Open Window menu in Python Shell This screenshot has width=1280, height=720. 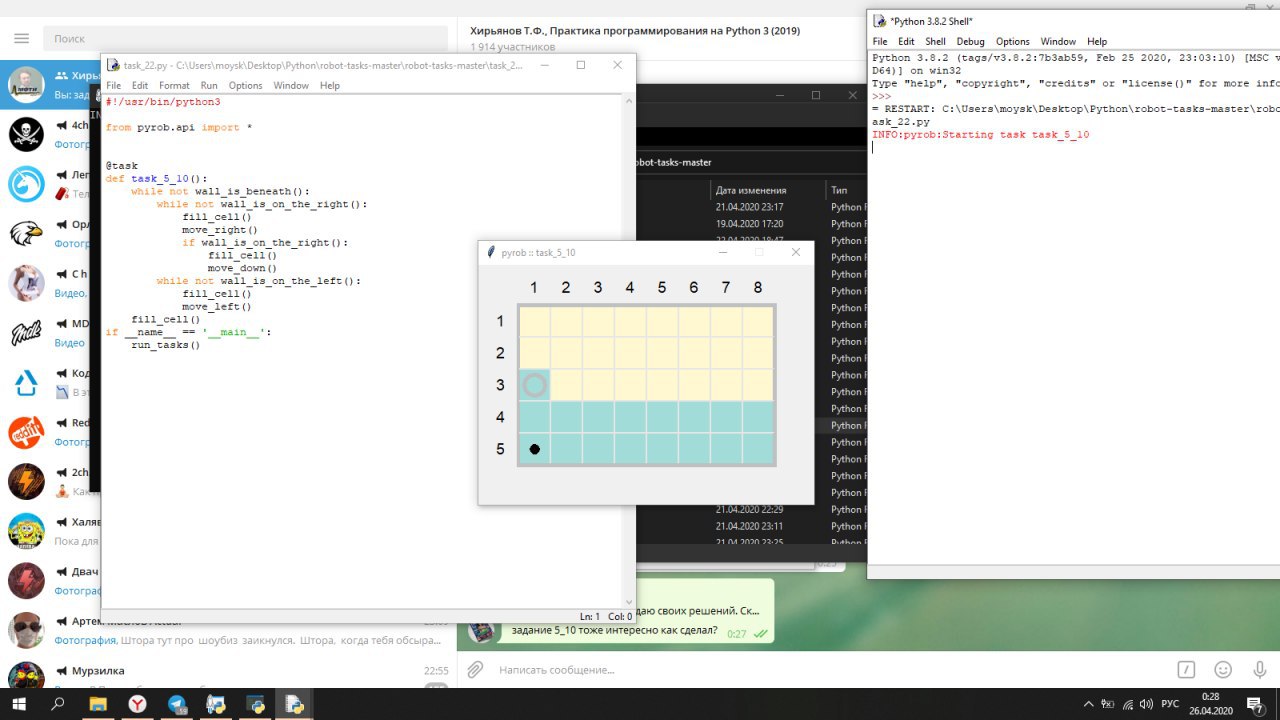pos(1058,42)
